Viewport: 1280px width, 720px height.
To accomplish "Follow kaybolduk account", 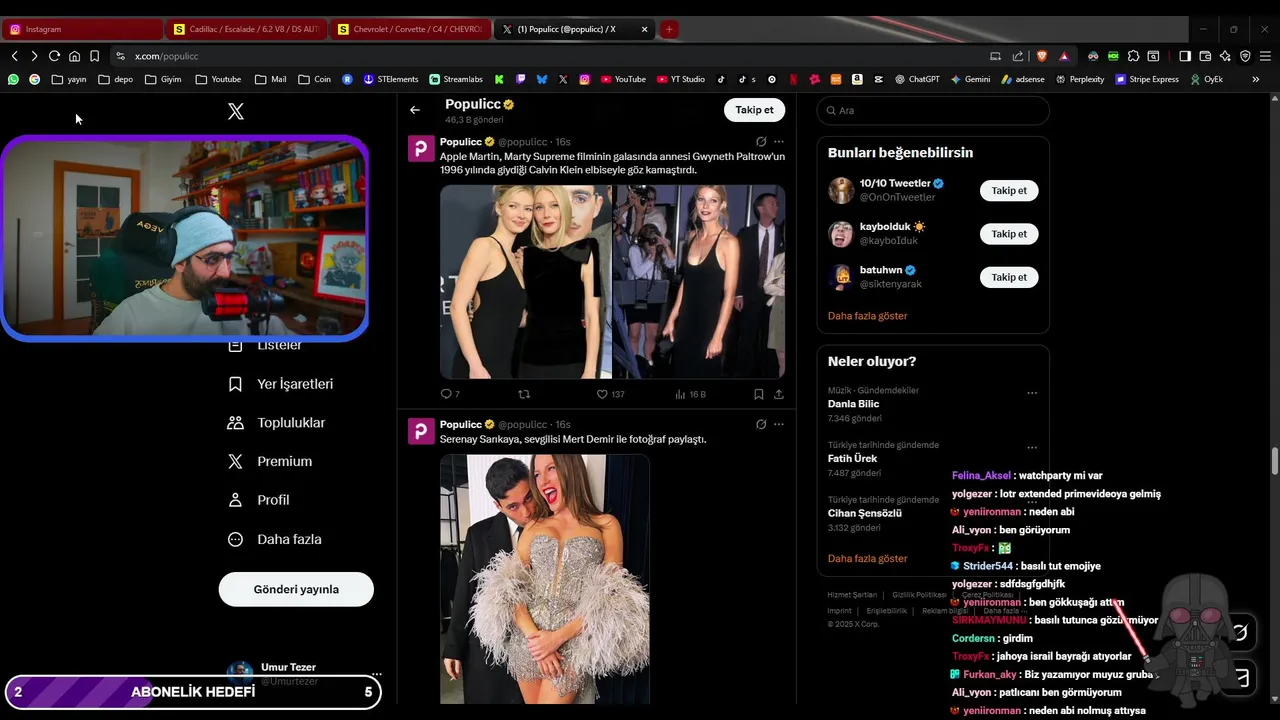I will pyautogui.click(x=1009, y=234).
